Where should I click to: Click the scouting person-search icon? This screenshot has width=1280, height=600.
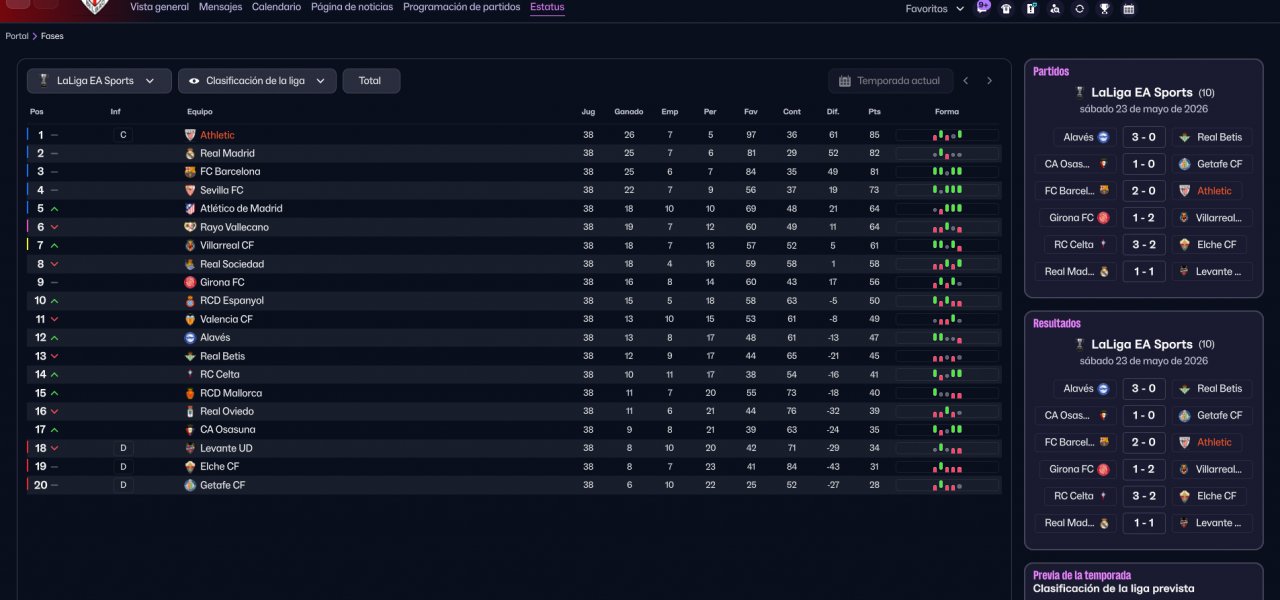1055,9
